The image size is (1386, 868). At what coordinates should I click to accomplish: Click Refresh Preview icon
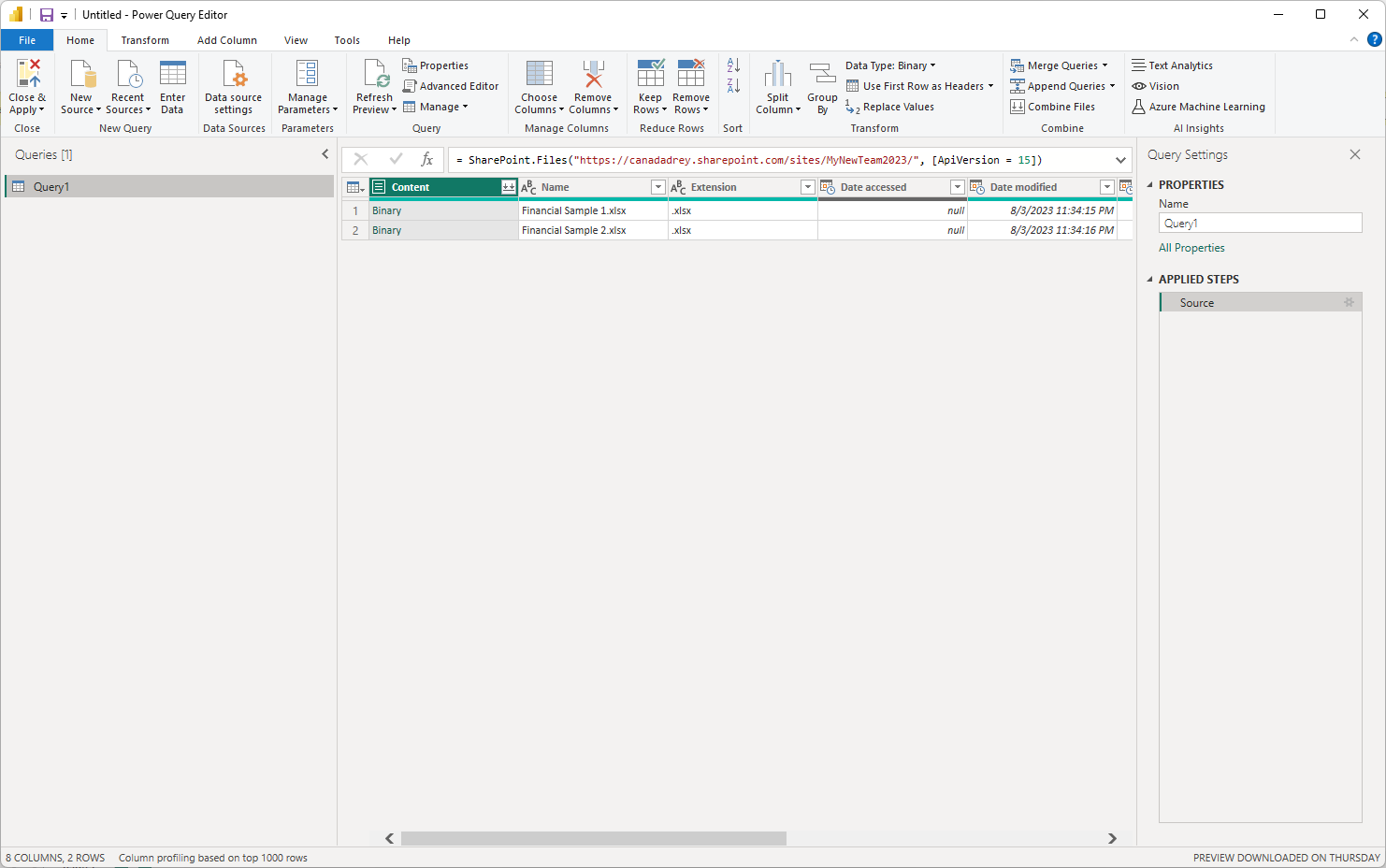pos(375,73)
